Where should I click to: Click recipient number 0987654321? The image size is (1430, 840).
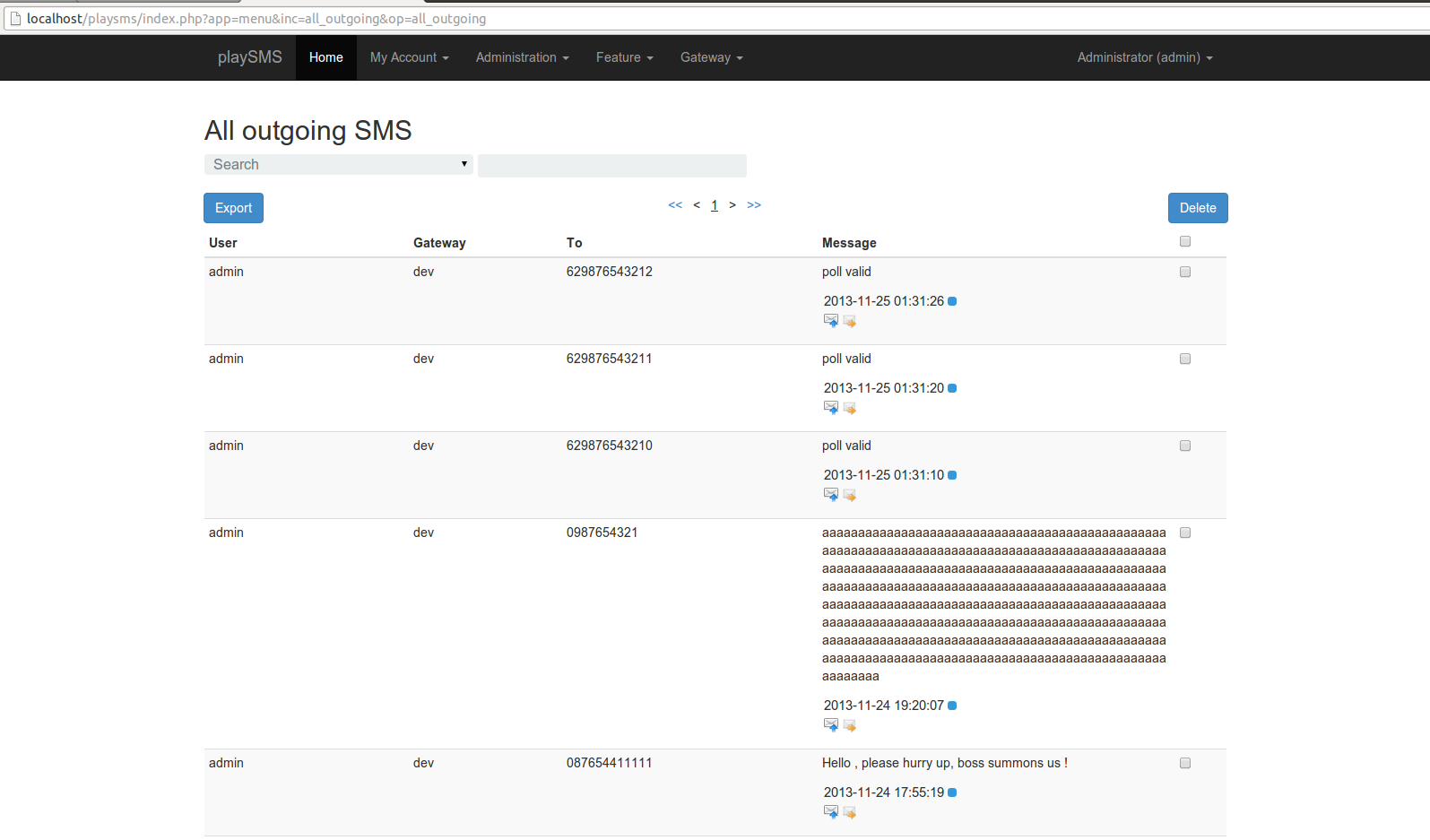coord(602,533)
